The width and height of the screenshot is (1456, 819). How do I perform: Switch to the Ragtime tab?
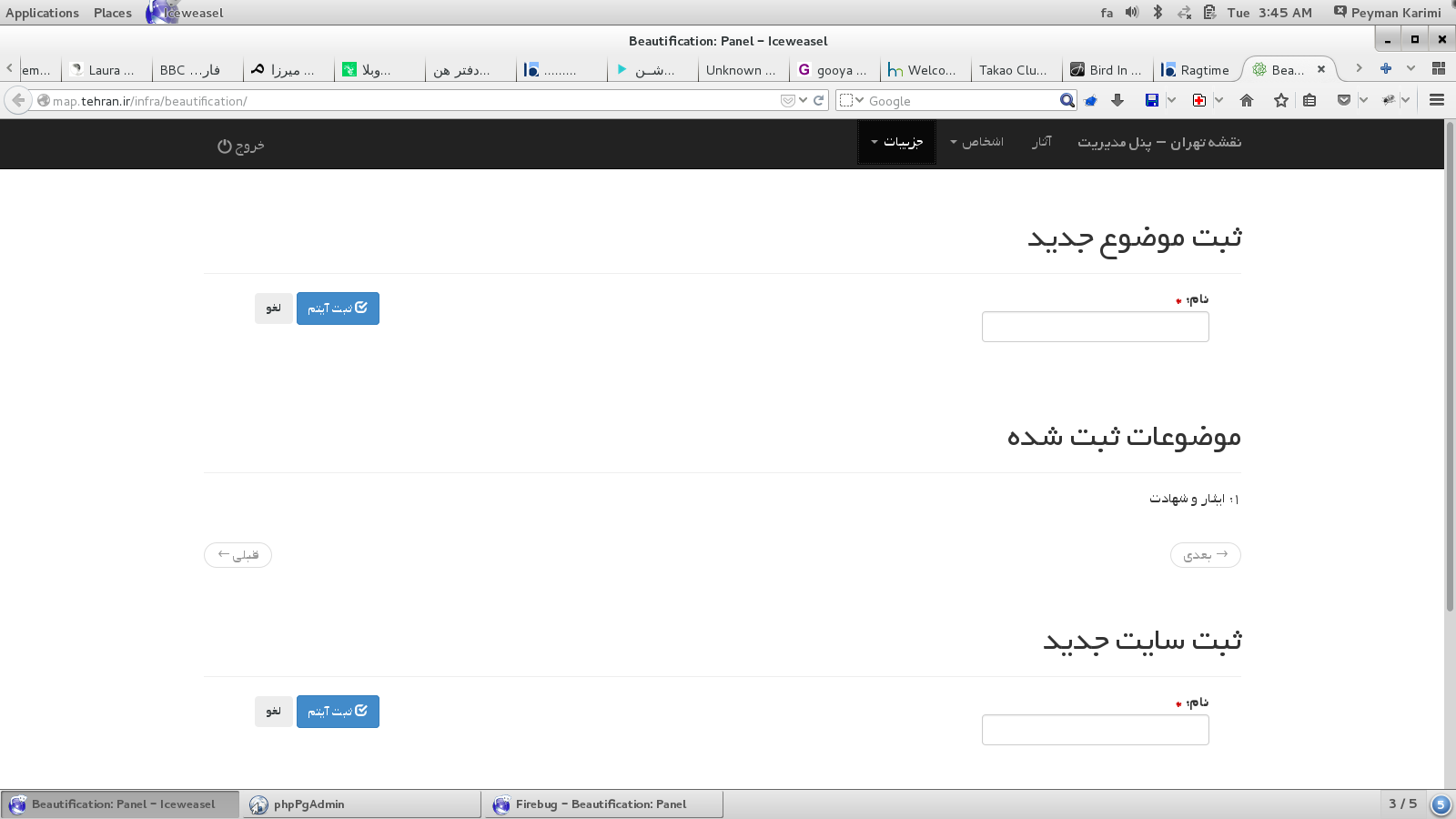click(1196, 70)
